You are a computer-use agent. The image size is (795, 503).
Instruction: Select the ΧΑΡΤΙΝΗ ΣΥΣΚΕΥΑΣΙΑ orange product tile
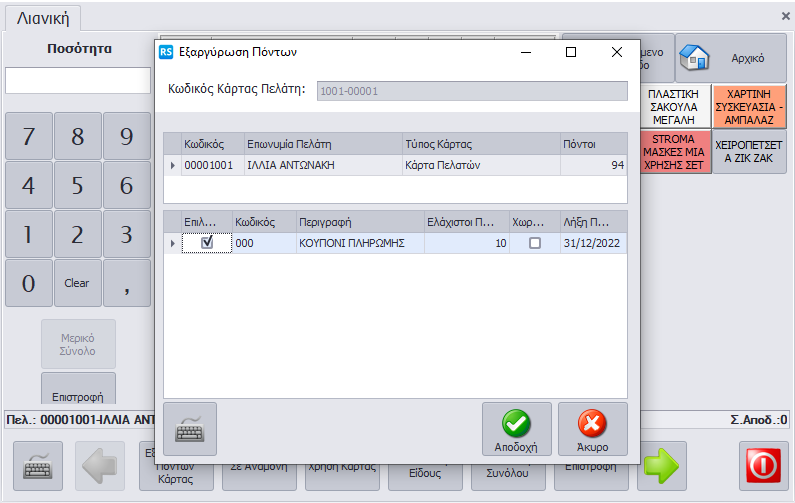pyautogui.click(x=750, y=106)
